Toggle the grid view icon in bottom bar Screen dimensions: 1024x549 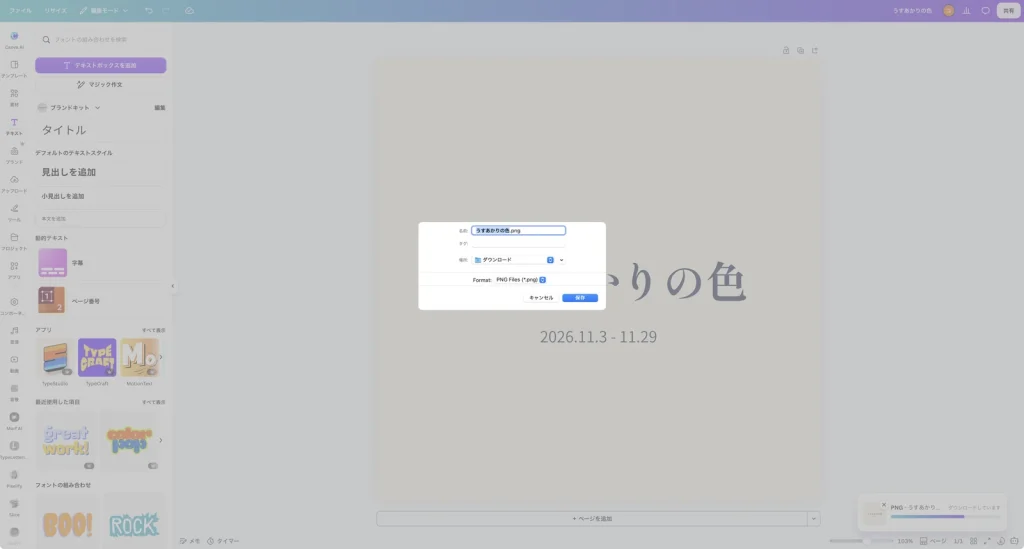[974, 541]
